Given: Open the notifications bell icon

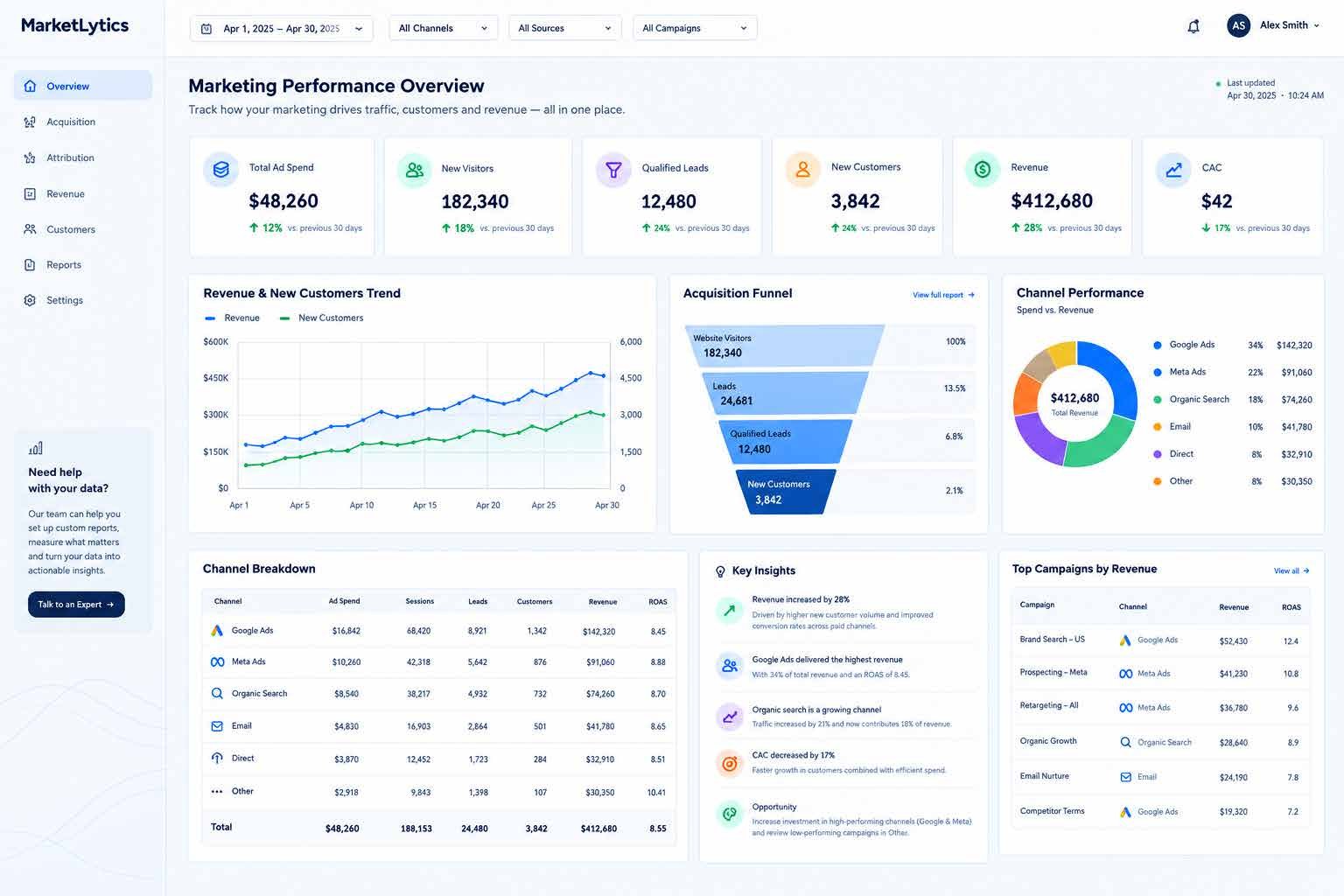Looking at the screenshot, I should [1193, 27].
